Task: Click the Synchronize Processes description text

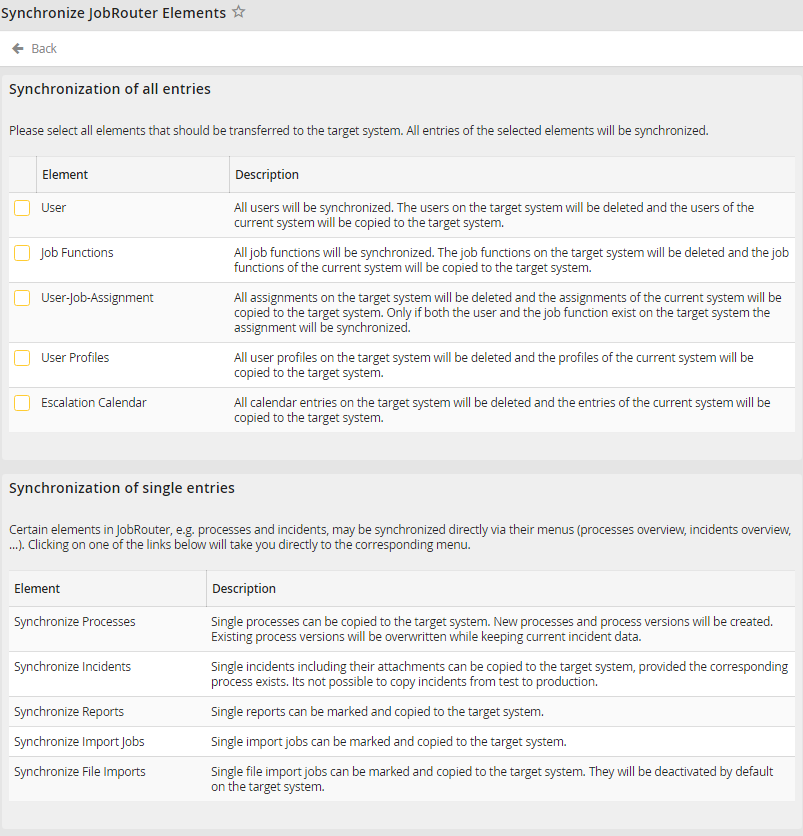Action: coord(492,629)
